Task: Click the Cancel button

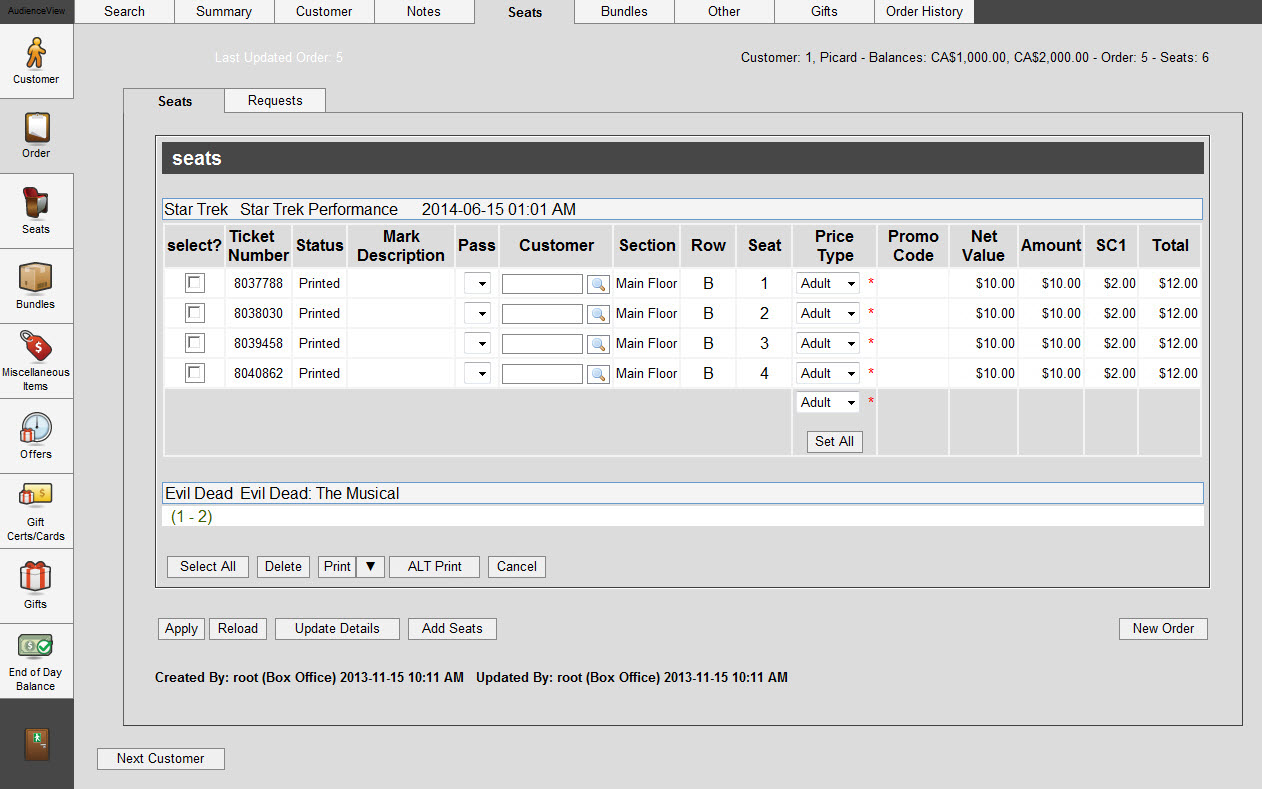Action: pos(517,566)
